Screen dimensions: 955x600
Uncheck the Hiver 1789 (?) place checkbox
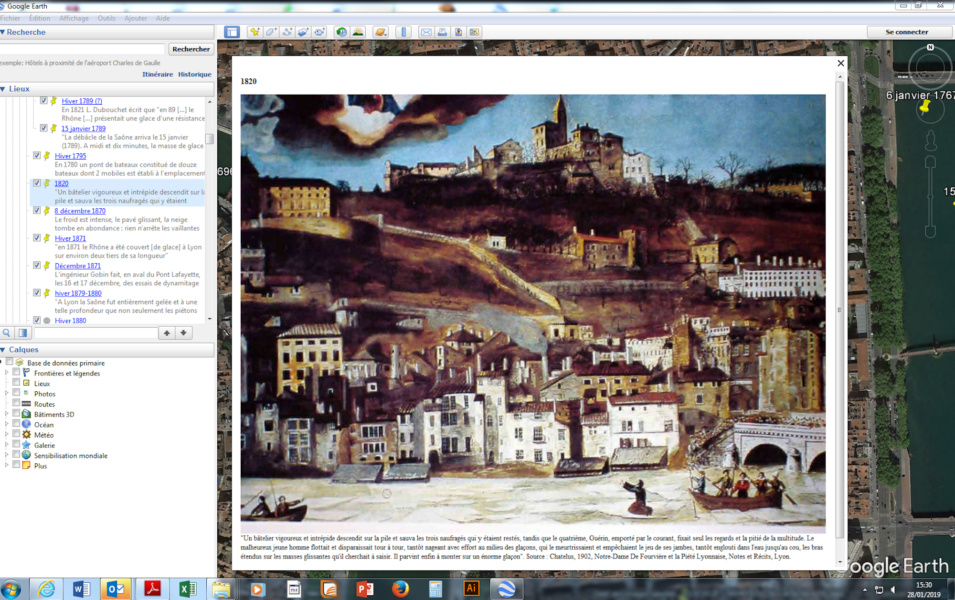(x=44, y=101)
